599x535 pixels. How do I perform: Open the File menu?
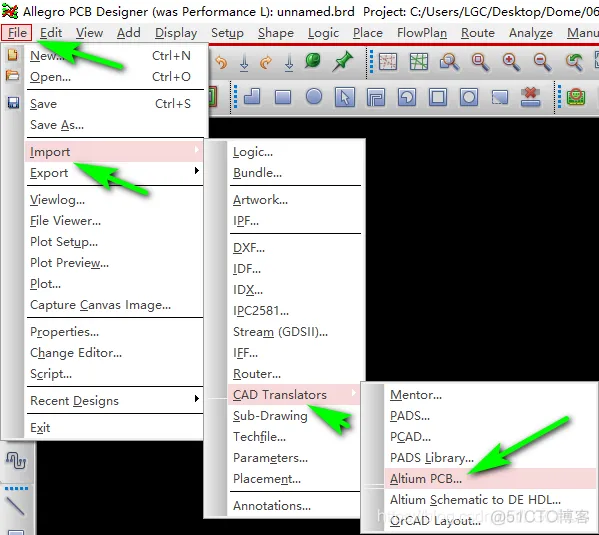click(17, 33)
